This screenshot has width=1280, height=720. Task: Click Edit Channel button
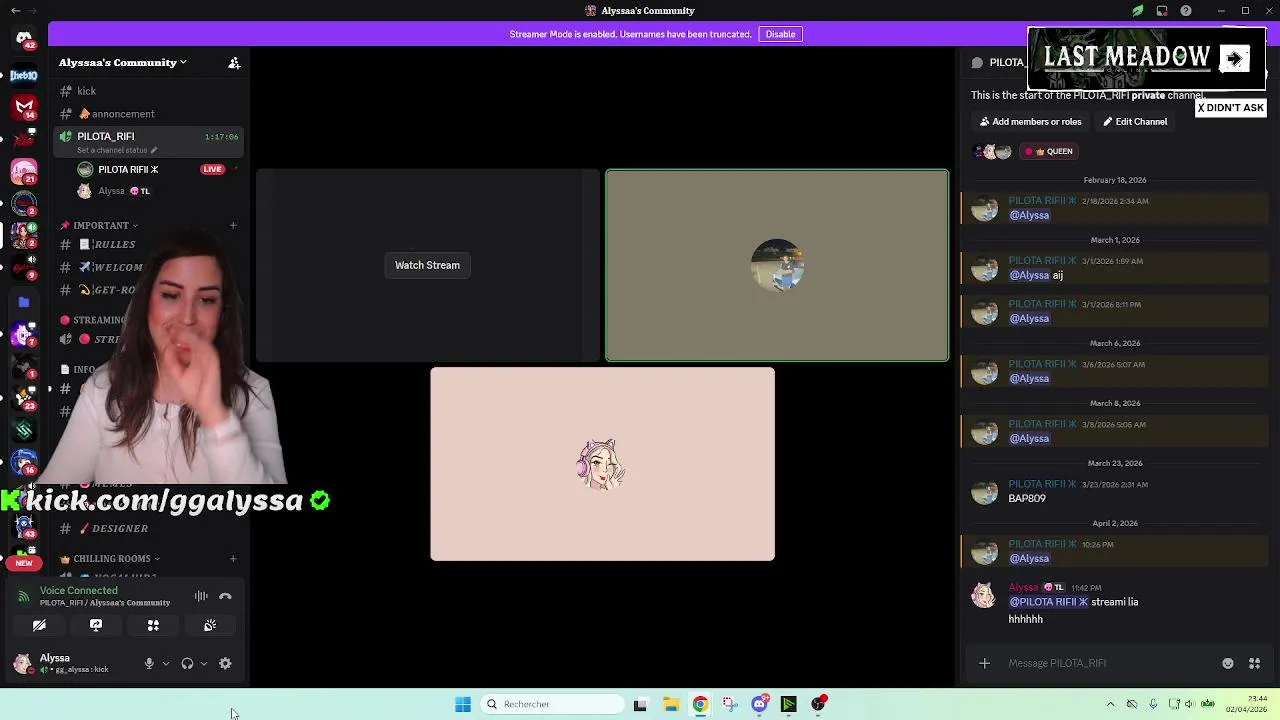click(x=1135, y=122)
